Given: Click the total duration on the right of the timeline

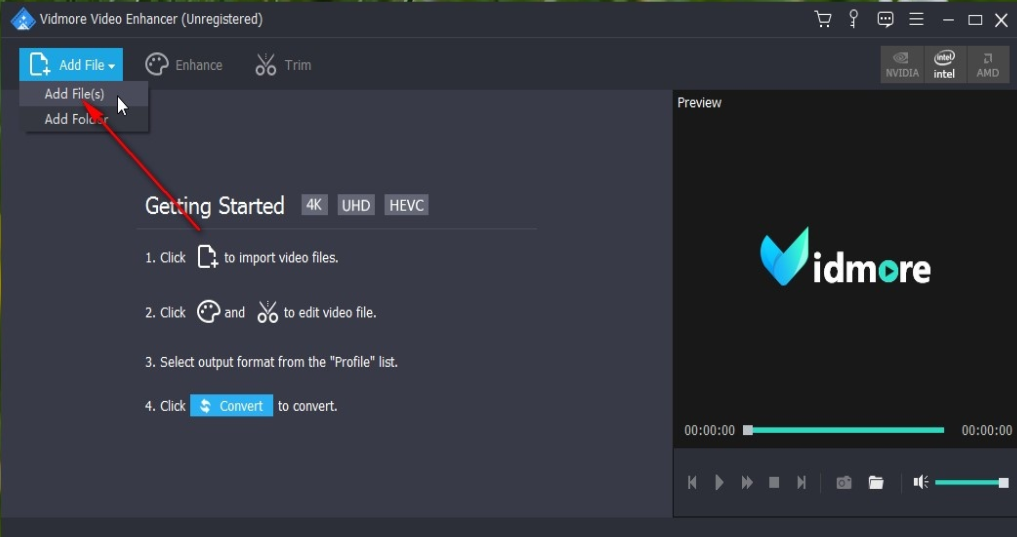Looking at the screenshot, I should click(x=987, y=431).
